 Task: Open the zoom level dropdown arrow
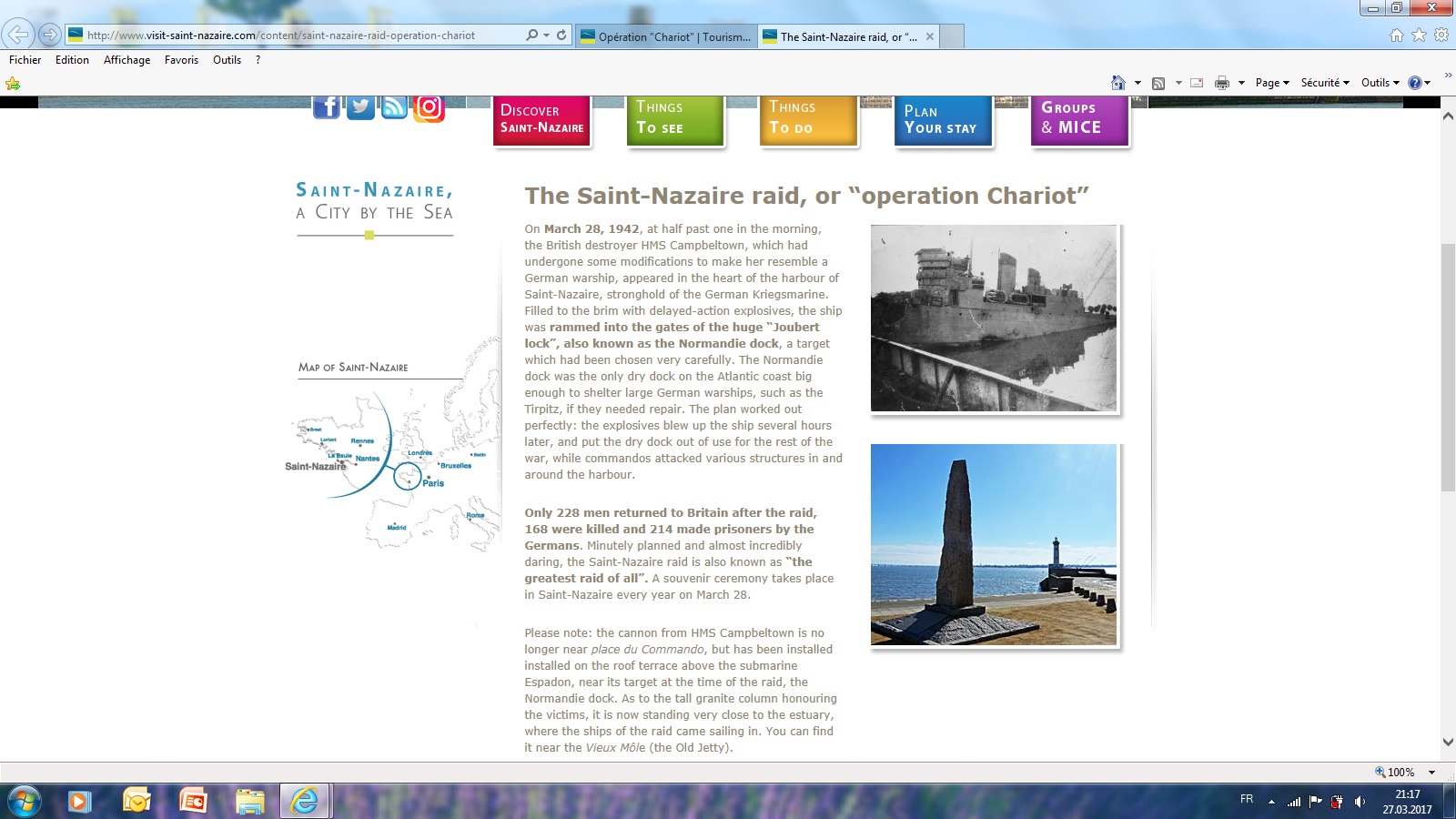point(1431,772)
